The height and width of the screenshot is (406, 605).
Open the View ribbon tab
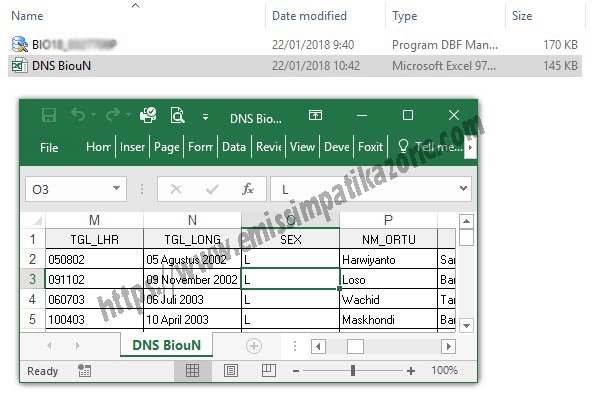click(302, 147)
